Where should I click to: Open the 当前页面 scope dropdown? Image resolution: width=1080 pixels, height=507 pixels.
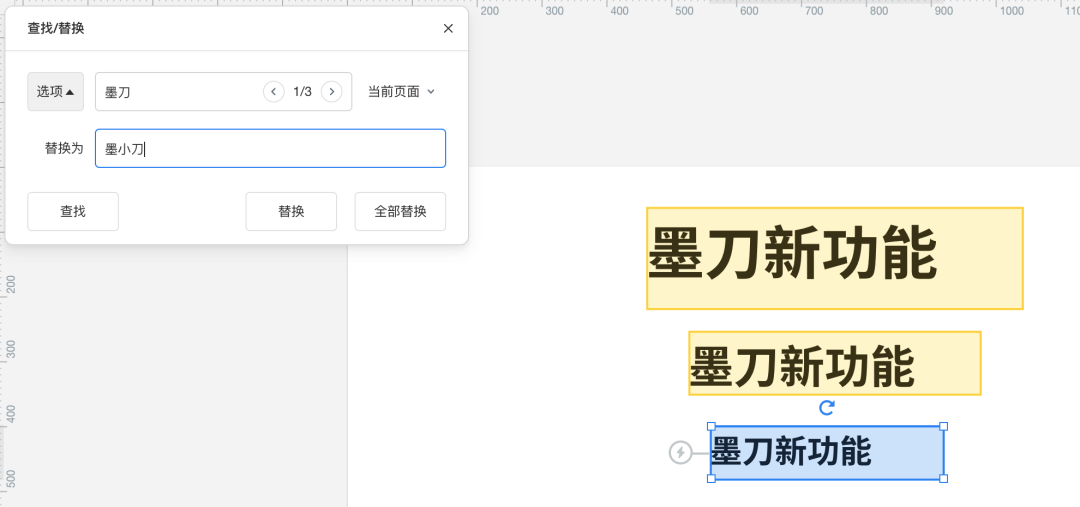pos(402,92)
